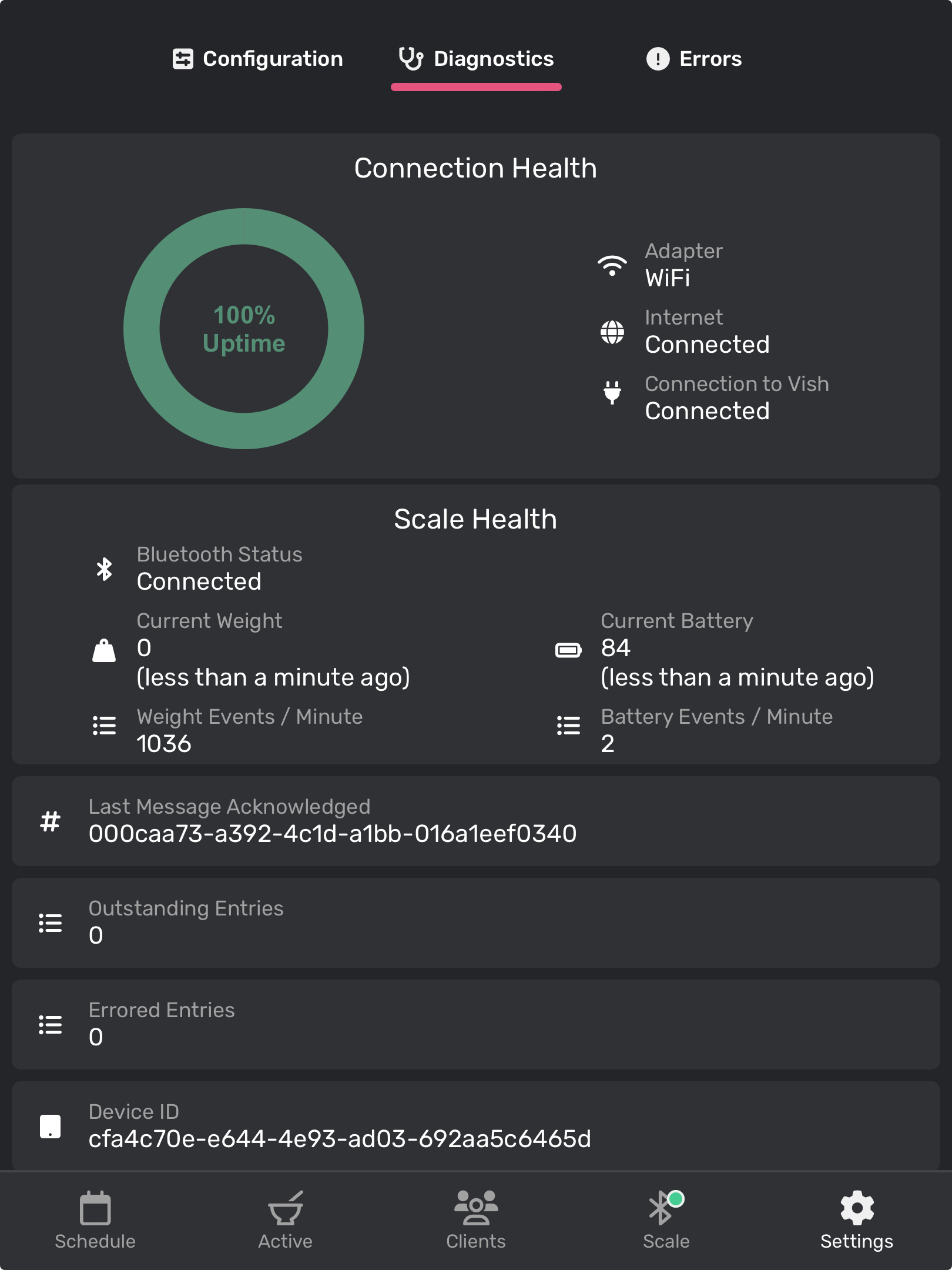Click the Bluetooth Status icon
Screen dimensions: 952x1270
(105, 569)
